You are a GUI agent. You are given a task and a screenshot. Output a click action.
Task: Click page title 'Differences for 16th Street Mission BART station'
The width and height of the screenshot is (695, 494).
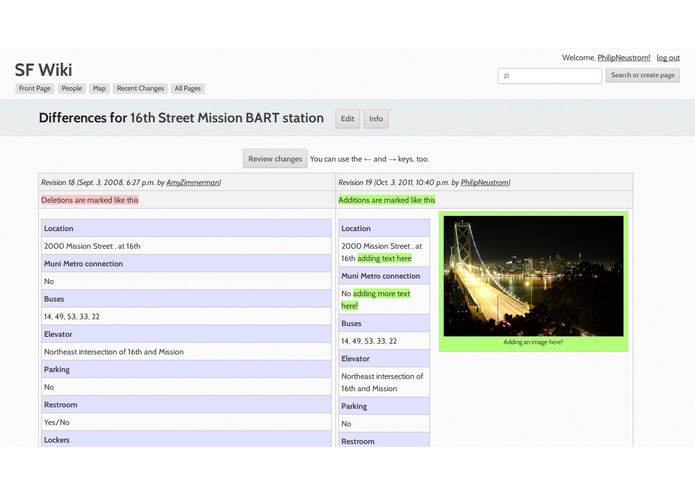pos(181,118)
